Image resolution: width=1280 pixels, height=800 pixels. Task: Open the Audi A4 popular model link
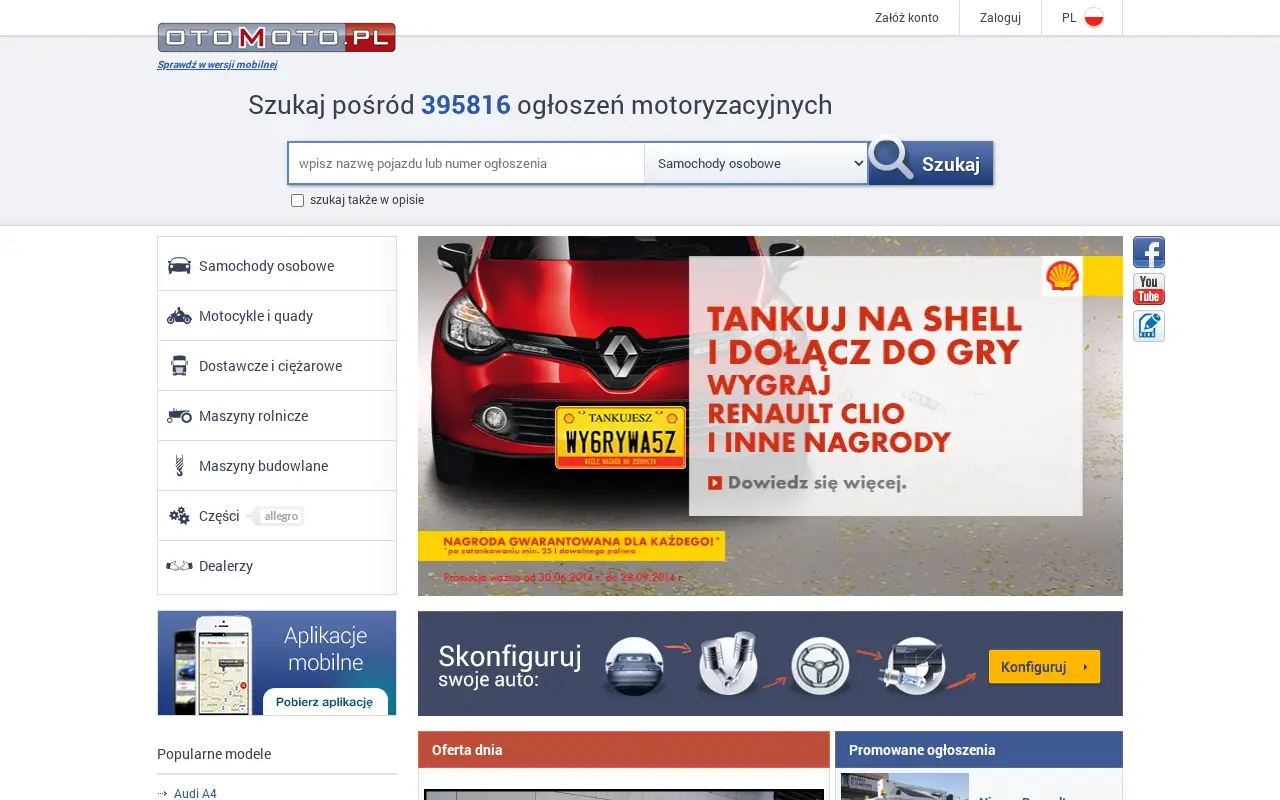point(195,793)
